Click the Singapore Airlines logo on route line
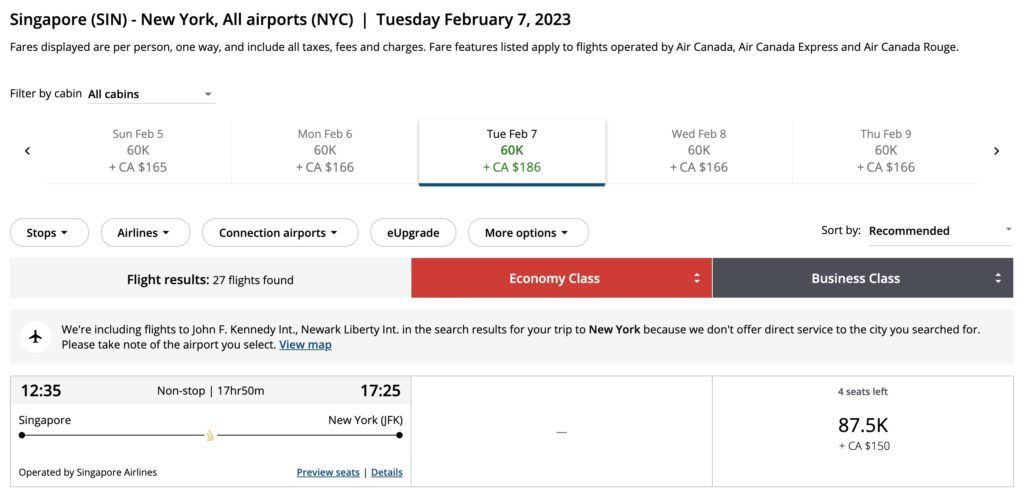The image size is (1024, 492). coord(210,435)
